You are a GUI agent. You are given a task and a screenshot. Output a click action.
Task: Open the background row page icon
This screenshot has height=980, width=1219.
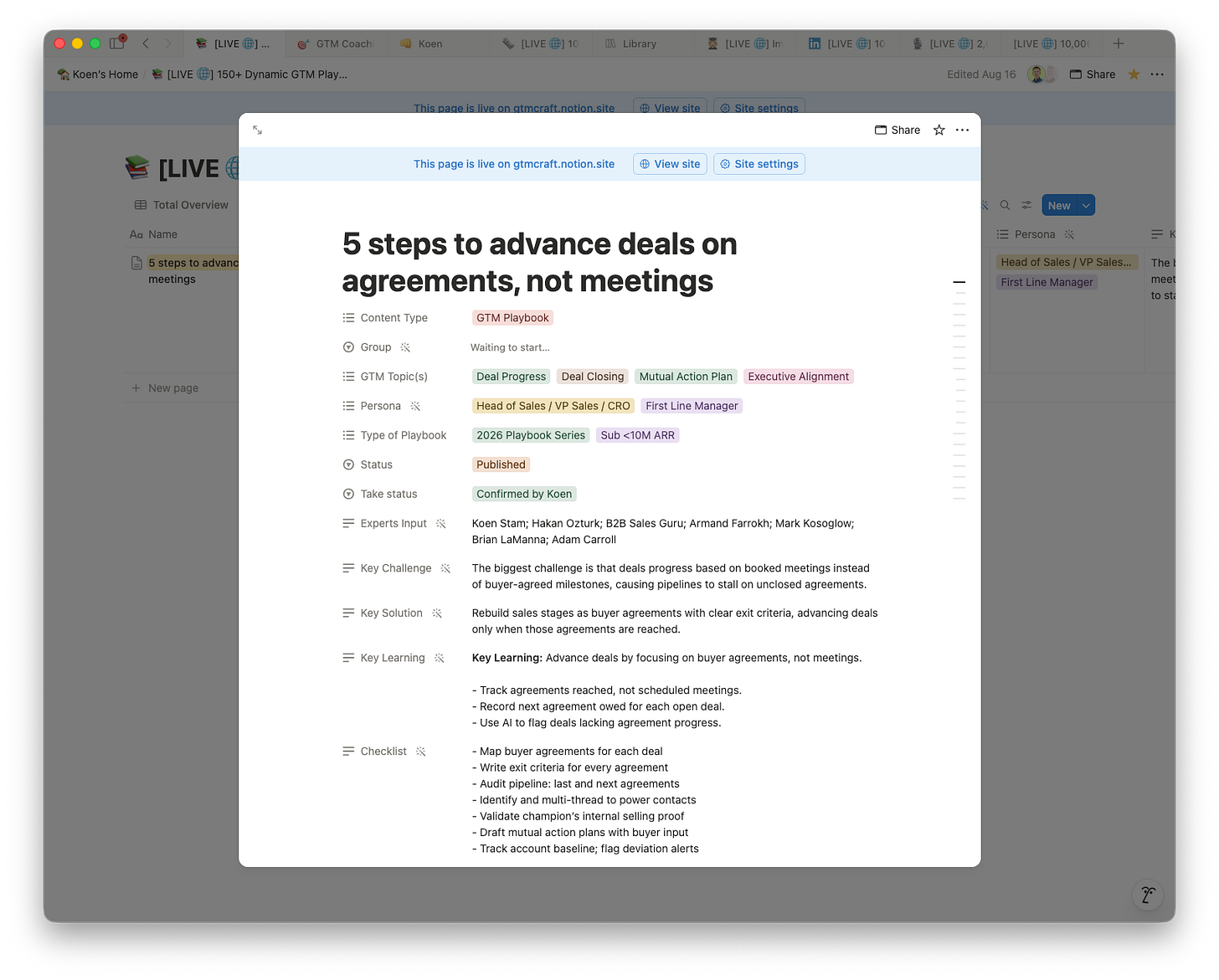136,263
